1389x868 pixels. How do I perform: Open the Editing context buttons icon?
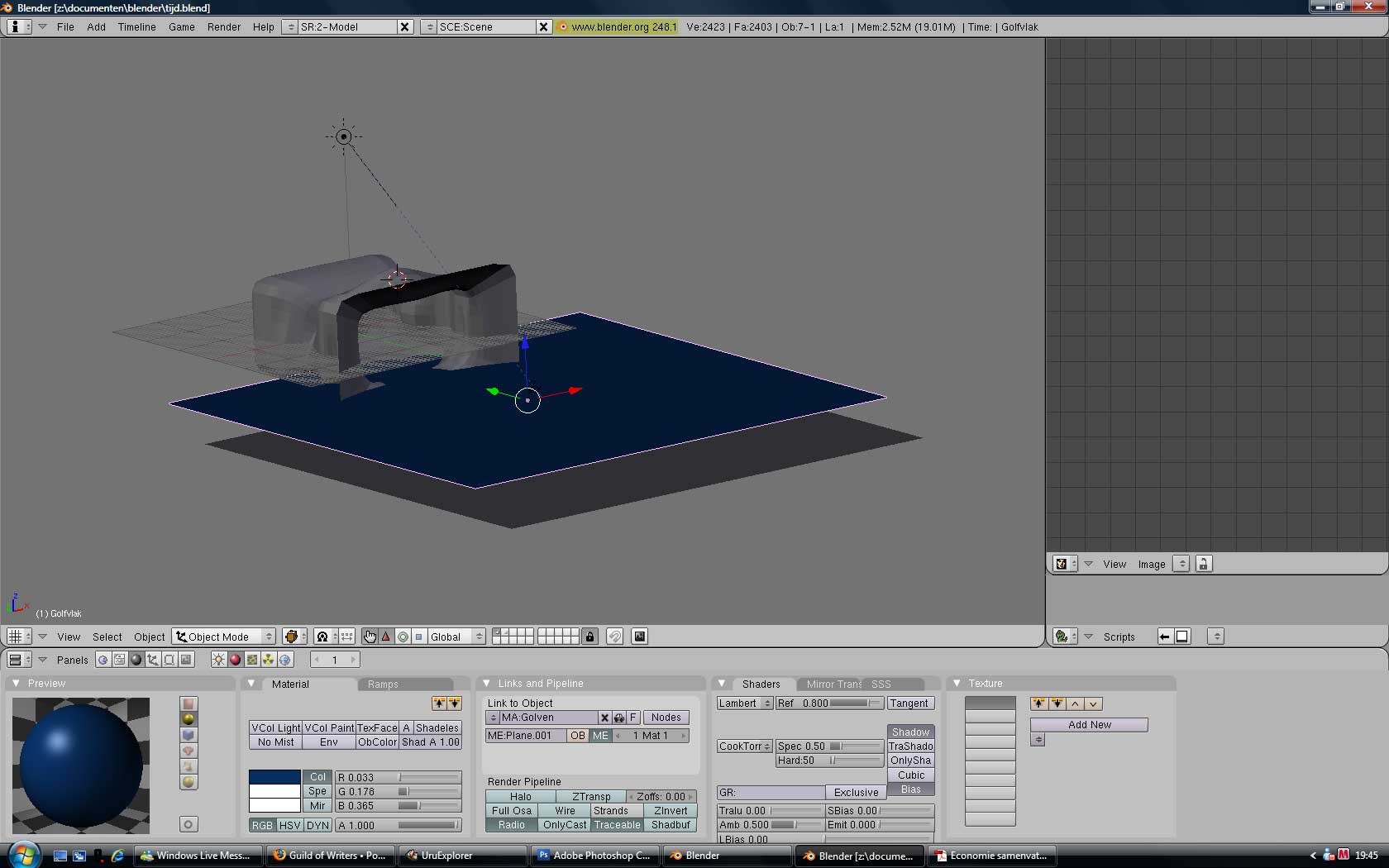click(169, 660)
